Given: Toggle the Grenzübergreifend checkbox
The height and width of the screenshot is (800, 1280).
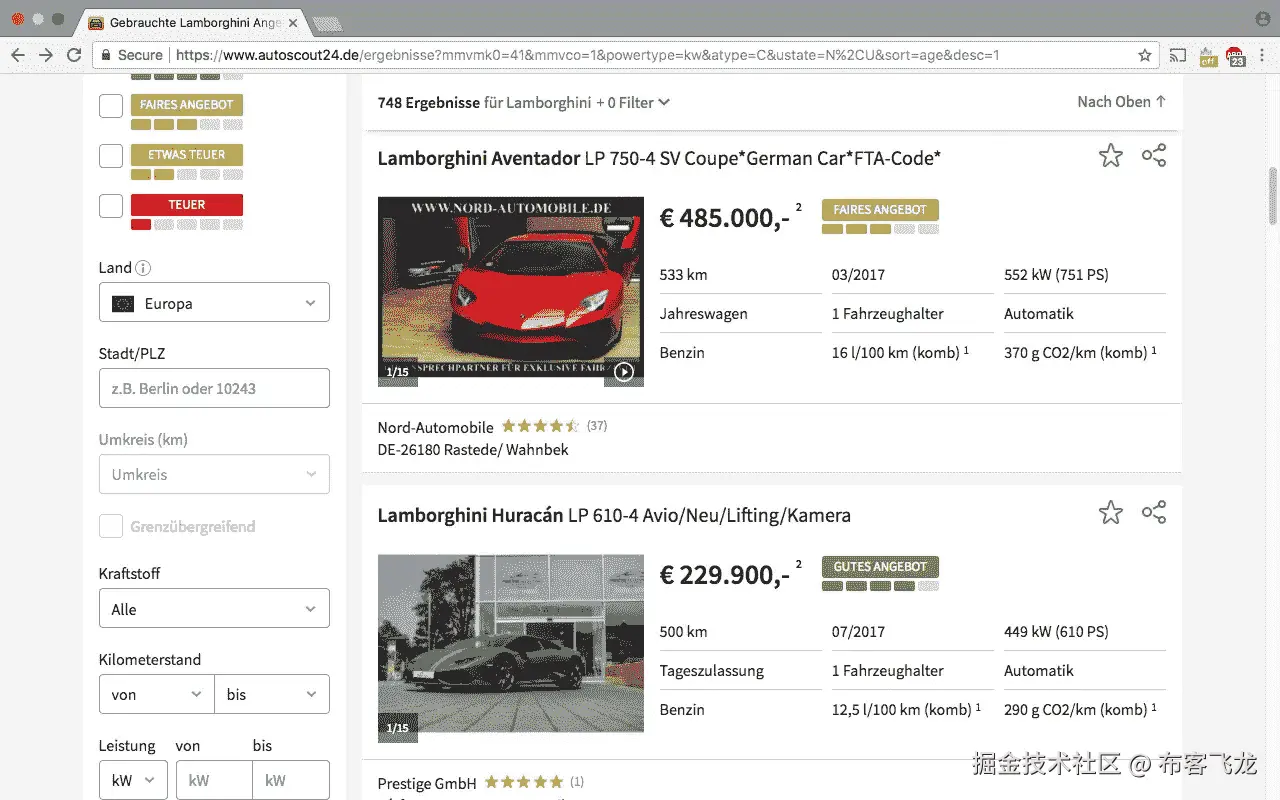Looking at the screenshot, I should pyautogui.click(x=111, y=526).
